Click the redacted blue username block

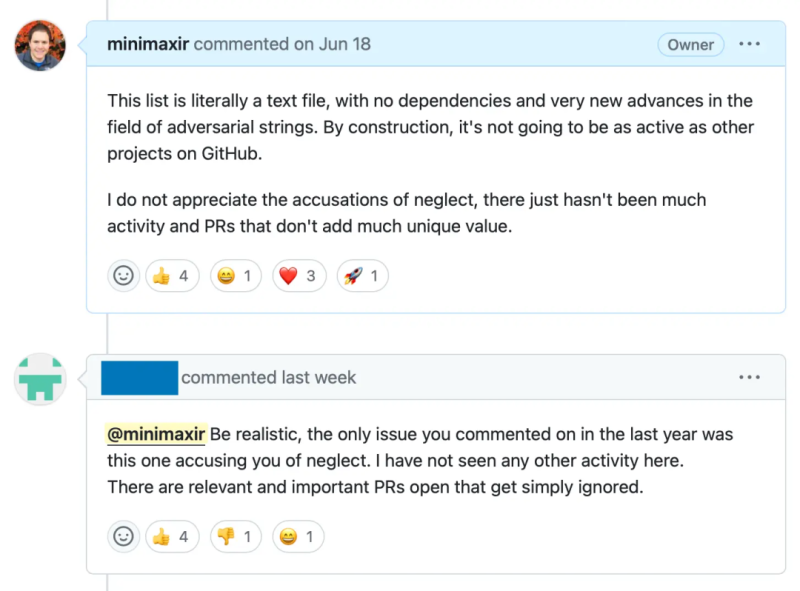[139, 377]
